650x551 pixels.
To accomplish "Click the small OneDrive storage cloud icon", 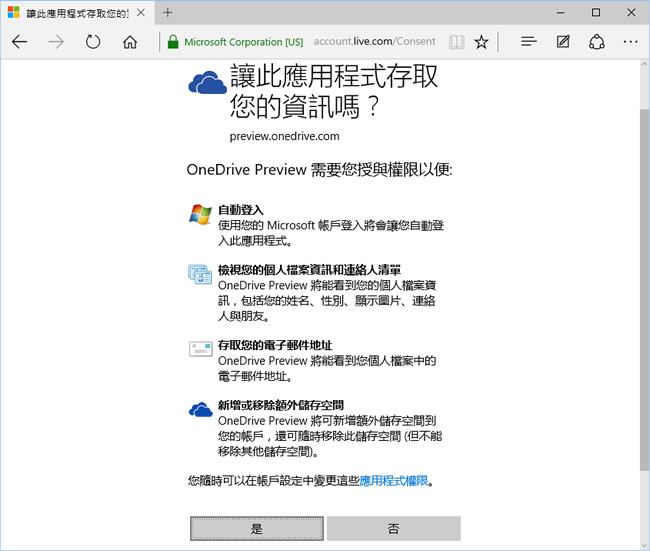I will pyautogui.click(x=201, y=409).
